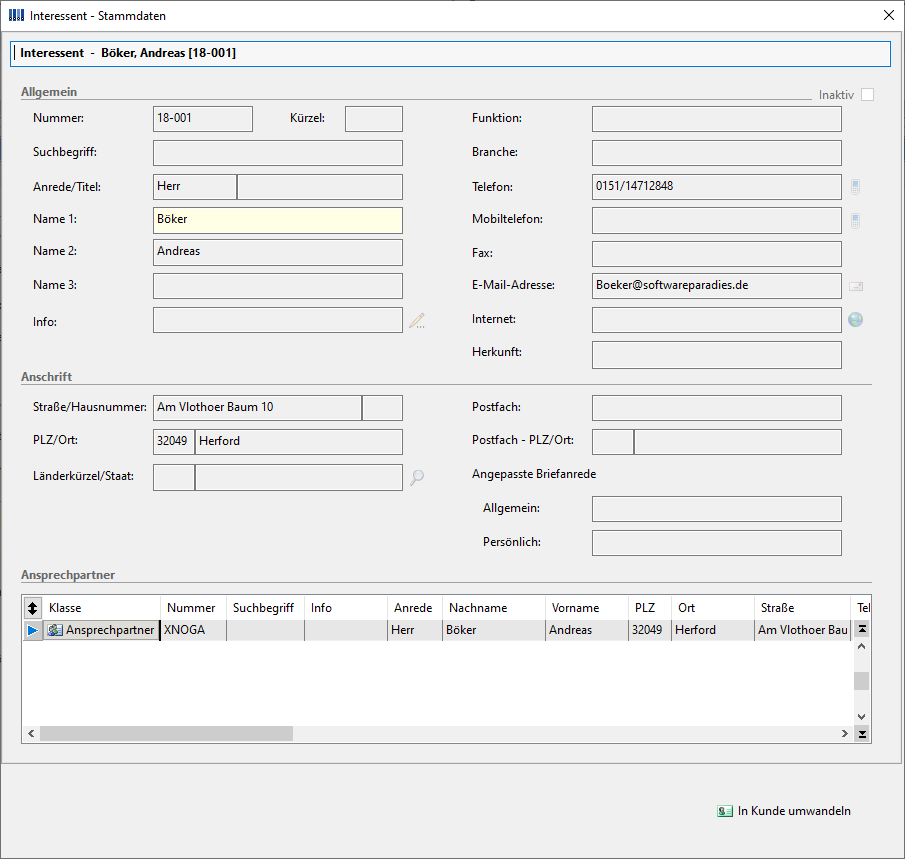Jump to last record with bottom arrow icon

pyautogui.click(x=862, y=734)
